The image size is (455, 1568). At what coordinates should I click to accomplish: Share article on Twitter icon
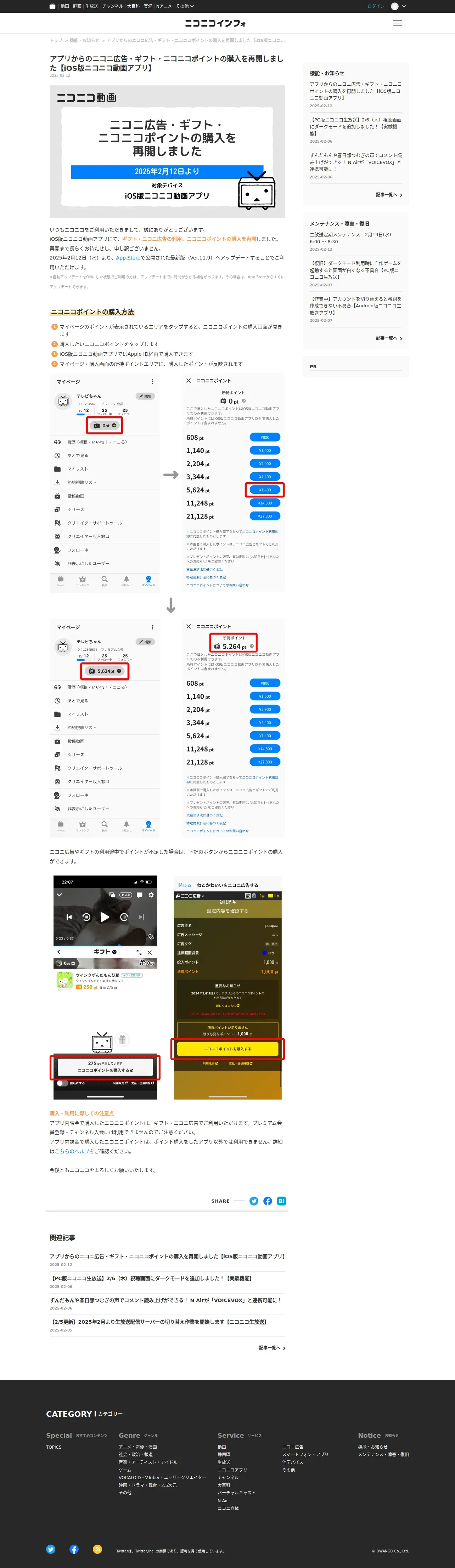pos(253,1201)
